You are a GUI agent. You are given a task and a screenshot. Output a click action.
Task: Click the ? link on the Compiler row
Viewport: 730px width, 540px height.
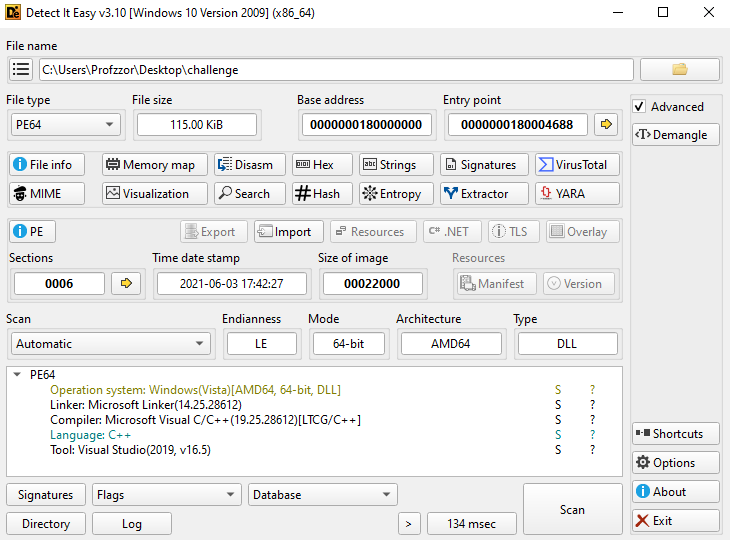592,419
